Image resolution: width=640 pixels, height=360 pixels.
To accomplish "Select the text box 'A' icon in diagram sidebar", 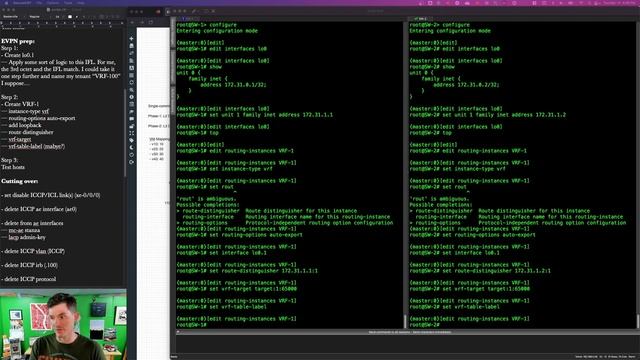I will pyautogui.click(x=131, y=68).
